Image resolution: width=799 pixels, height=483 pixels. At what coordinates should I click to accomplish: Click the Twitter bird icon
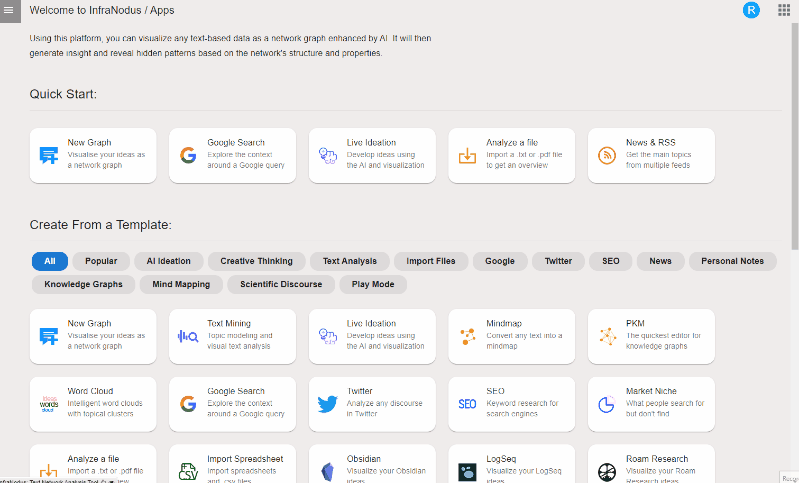coord(328,404)
